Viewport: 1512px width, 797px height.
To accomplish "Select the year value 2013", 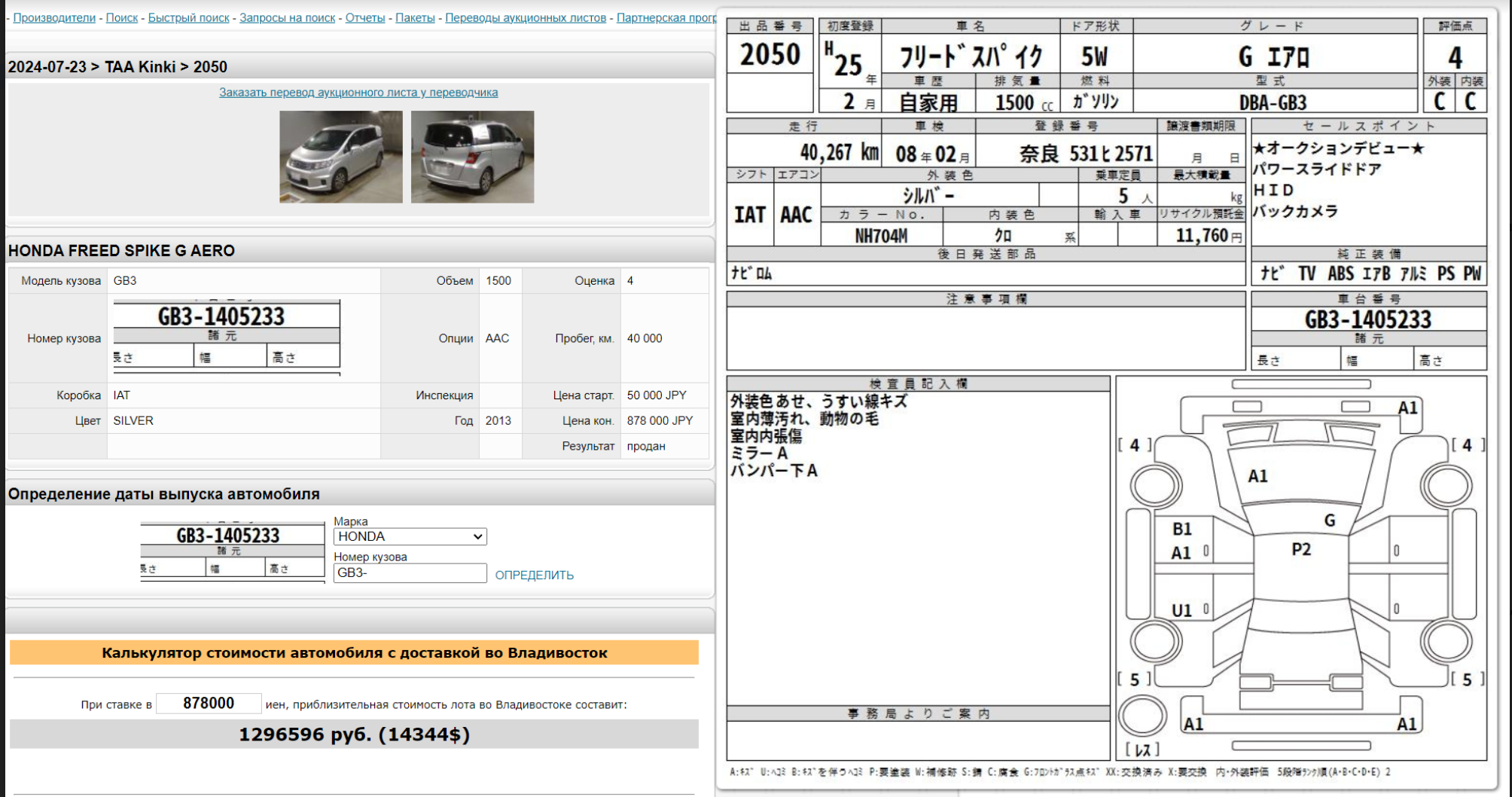I will (498, 420).
